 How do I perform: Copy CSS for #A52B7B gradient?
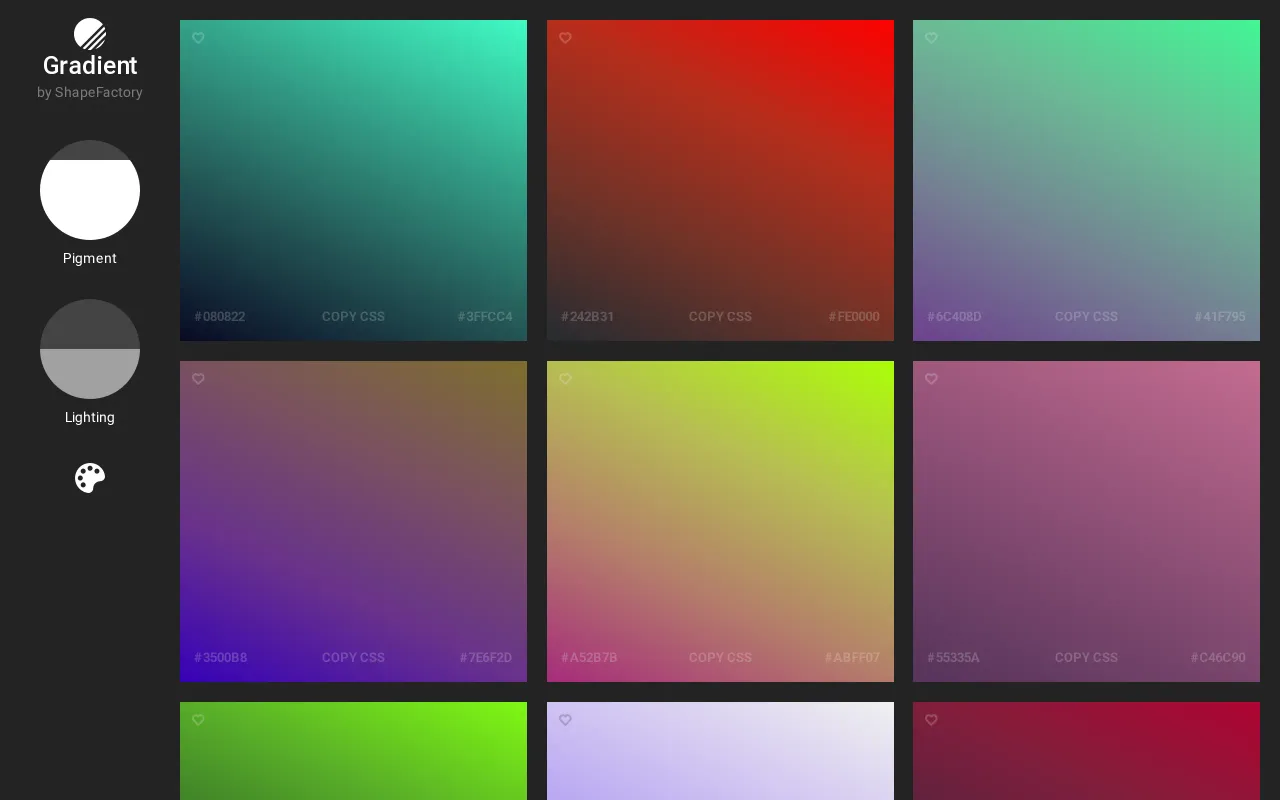720,658
